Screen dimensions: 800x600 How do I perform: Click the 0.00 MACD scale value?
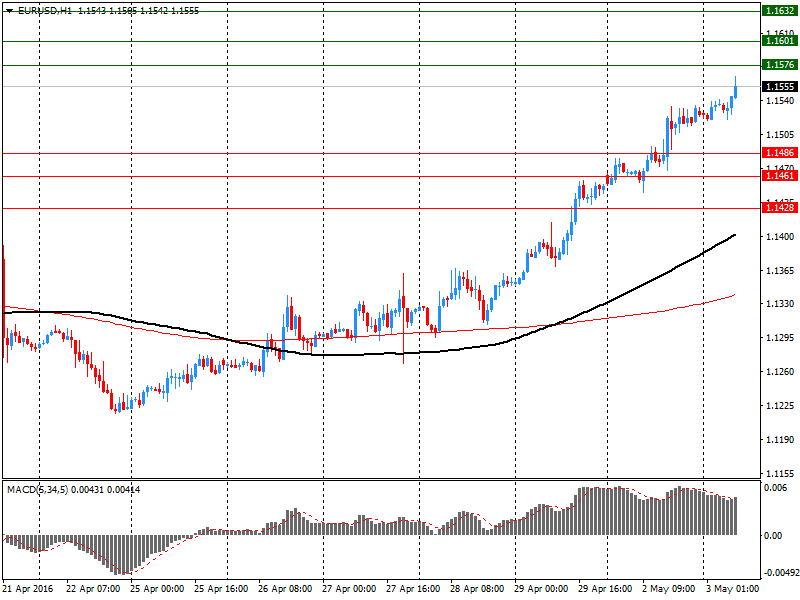pos(773,535)
